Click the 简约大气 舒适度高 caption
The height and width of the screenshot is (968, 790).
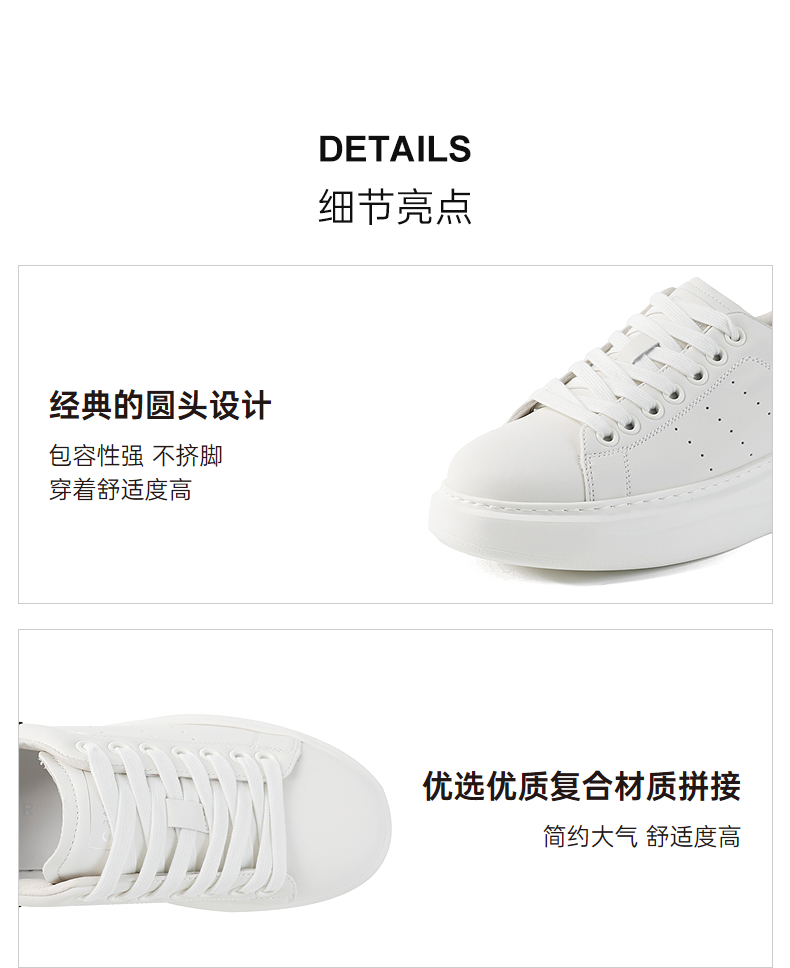click(x=642, y=837)
